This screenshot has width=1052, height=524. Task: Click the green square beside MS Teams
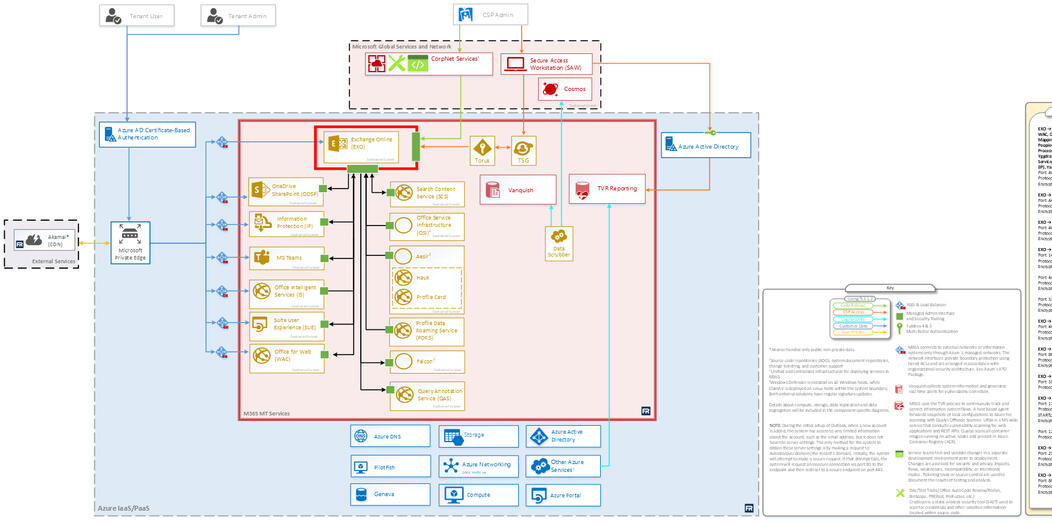[325, 256]
